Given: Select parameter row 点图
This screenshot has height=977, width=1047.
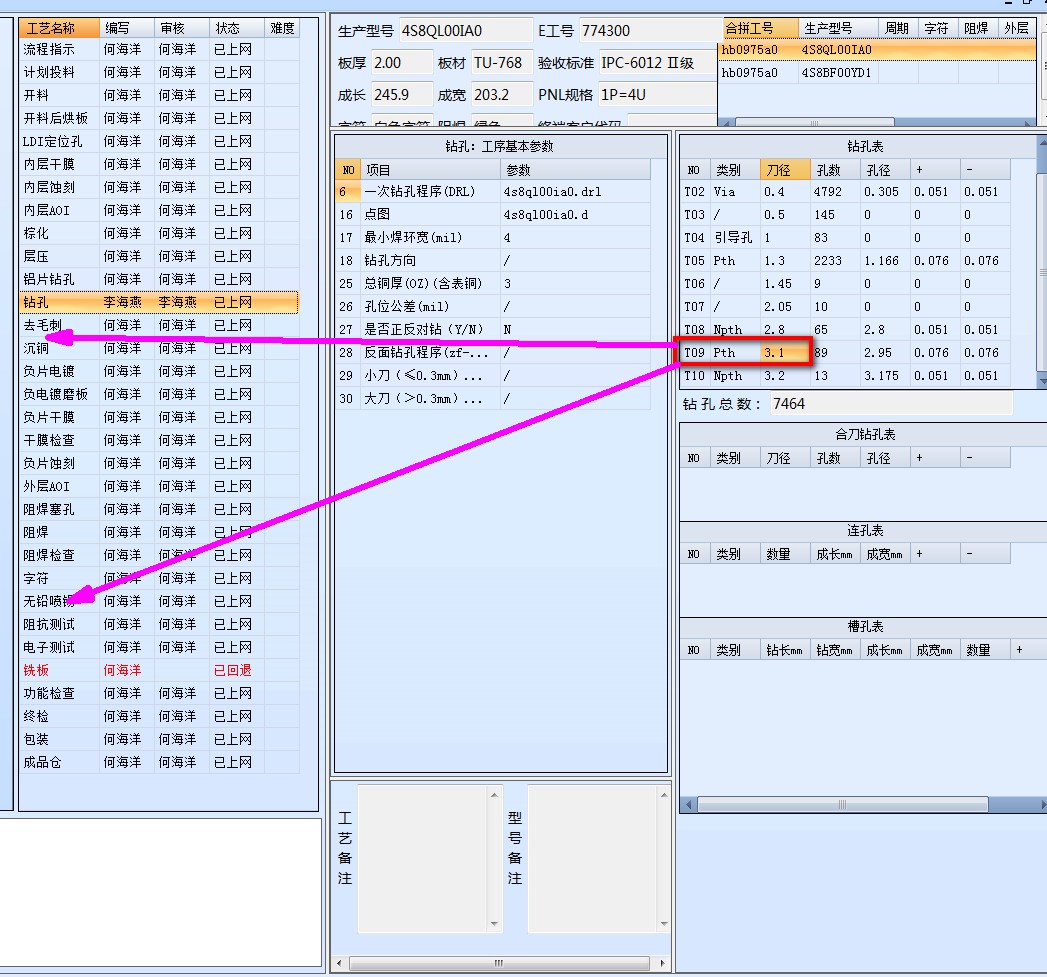Looking at the screenshot, I should (493, 214).
